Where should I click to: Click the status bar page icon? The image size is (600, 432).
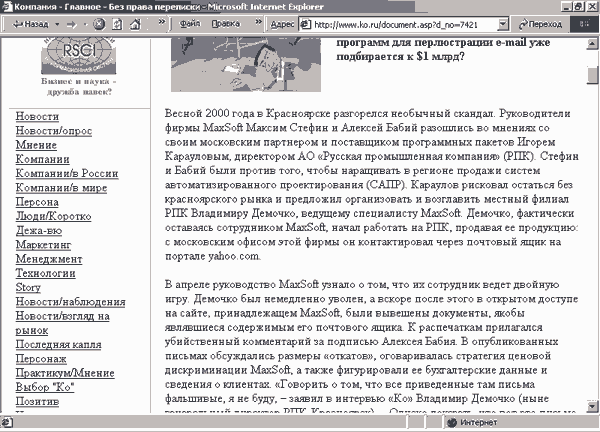pos(7,422)
